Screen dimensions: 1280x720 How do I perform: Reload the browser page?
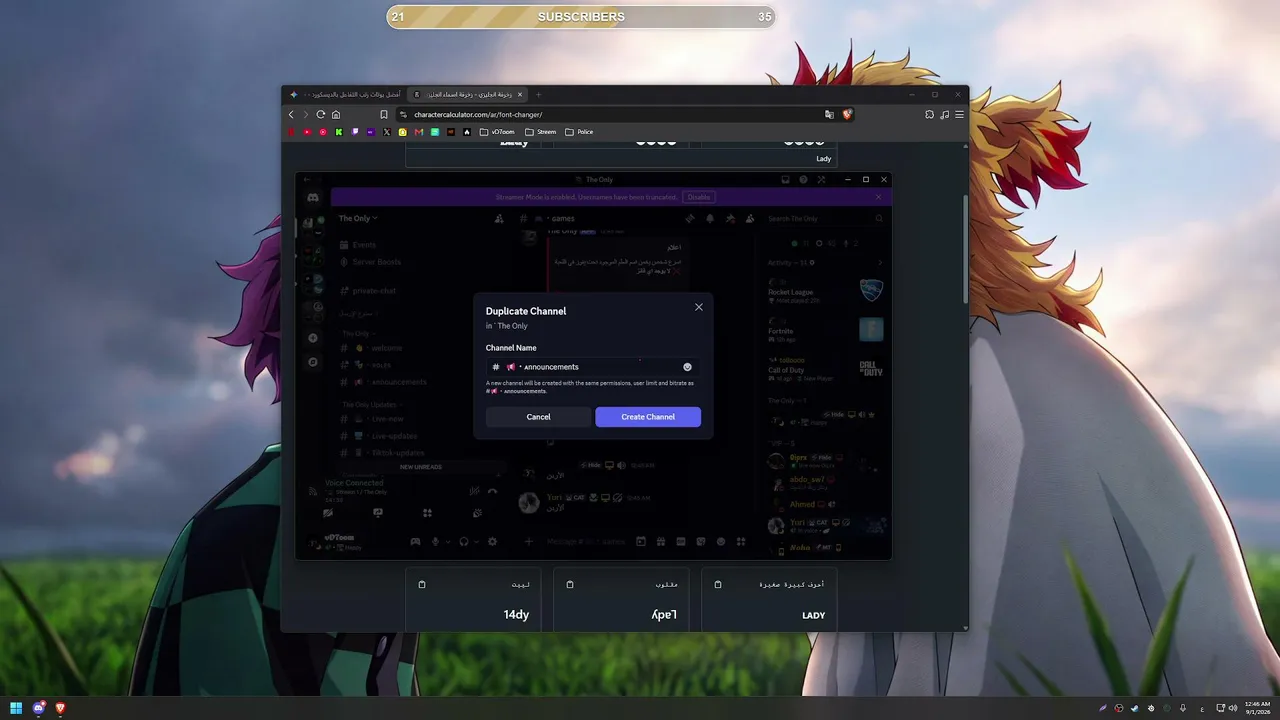pos(321,115)
